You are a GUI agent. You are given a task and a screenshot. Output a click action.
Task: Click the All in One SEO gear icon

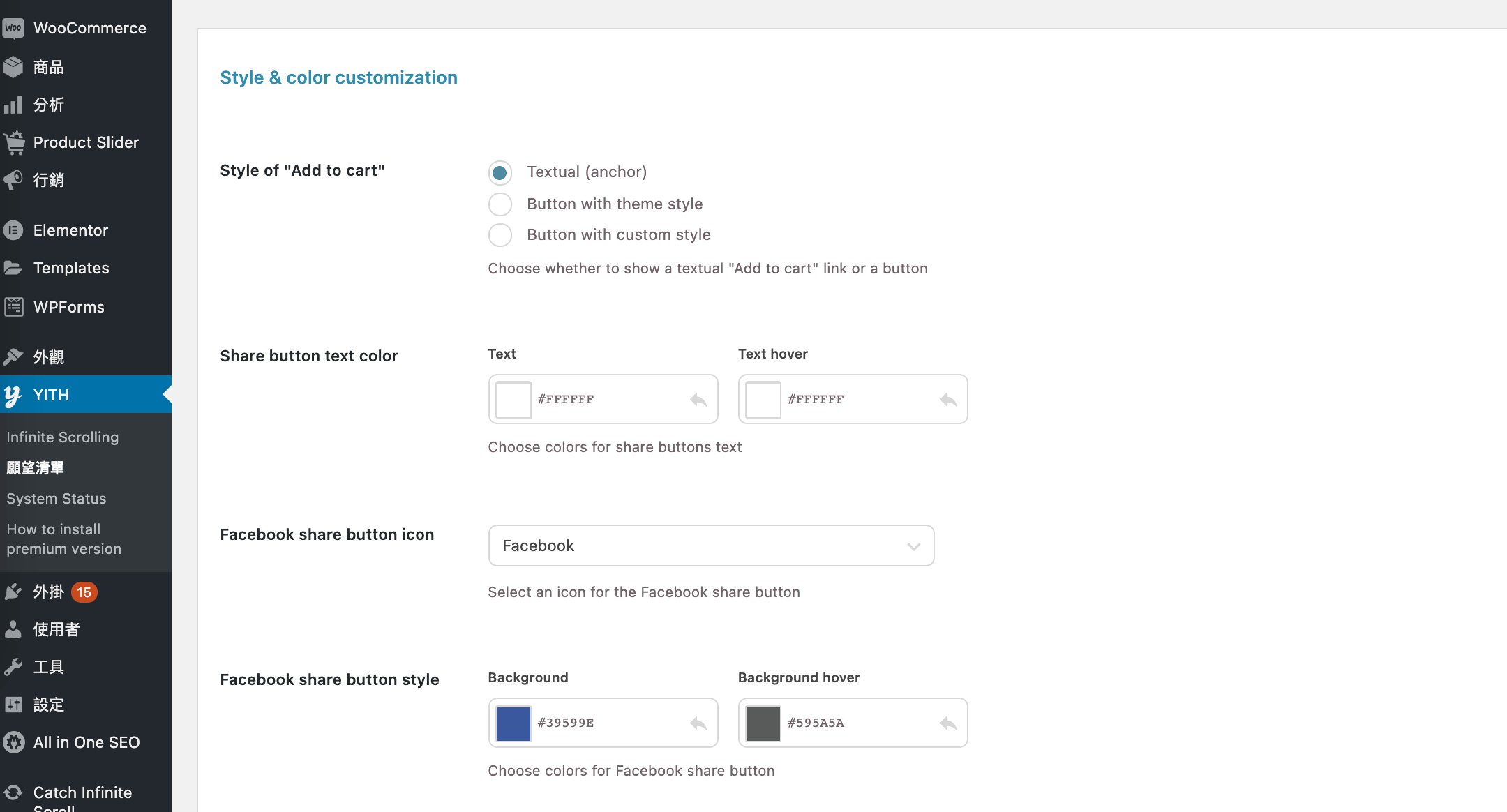pyautogui.click(x=13, y=742)
